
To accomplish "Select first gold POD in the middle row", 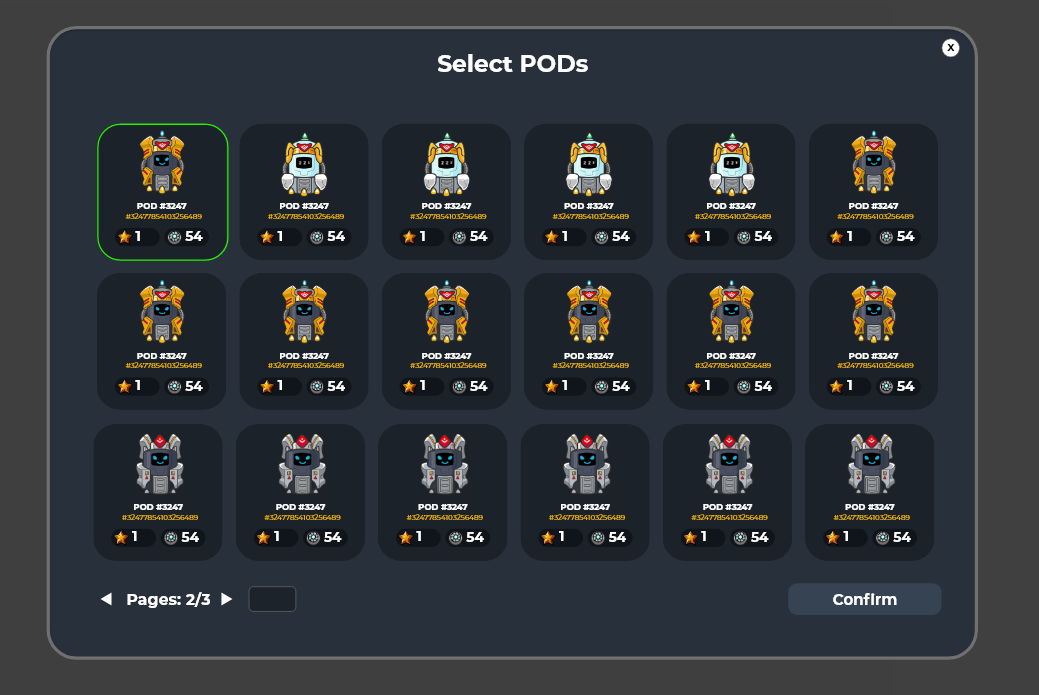I will point(162,341).
